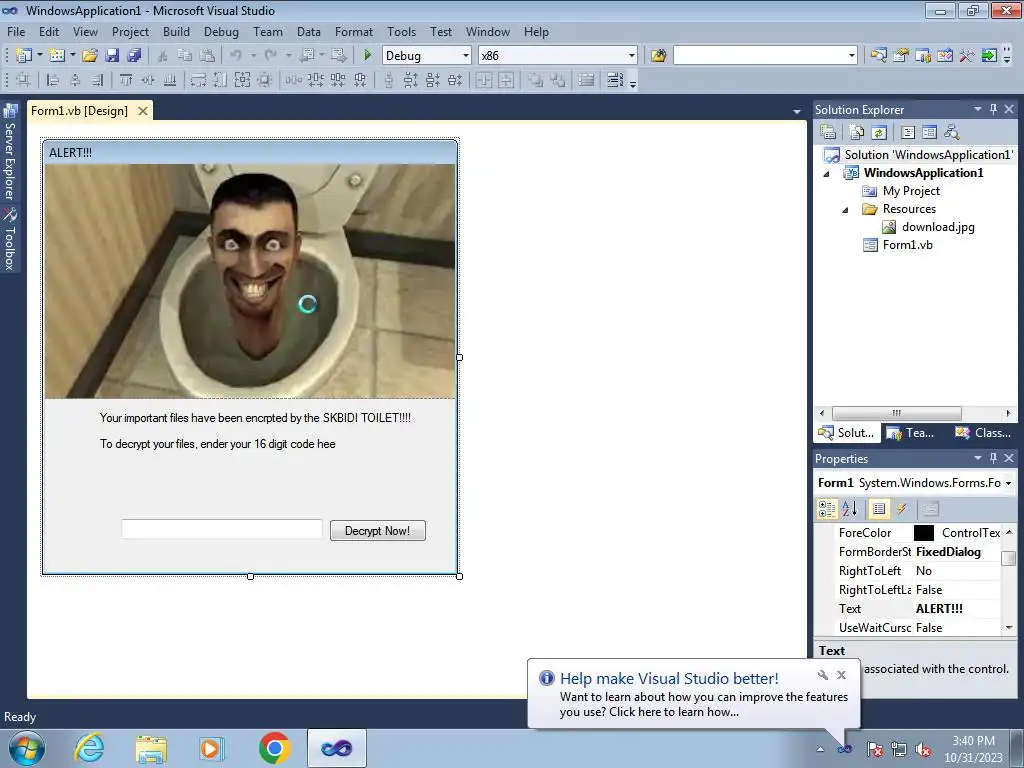Switch to the Class View tab
The height and width of the screenshot is (768, 1024).
[x=983, y=432]
